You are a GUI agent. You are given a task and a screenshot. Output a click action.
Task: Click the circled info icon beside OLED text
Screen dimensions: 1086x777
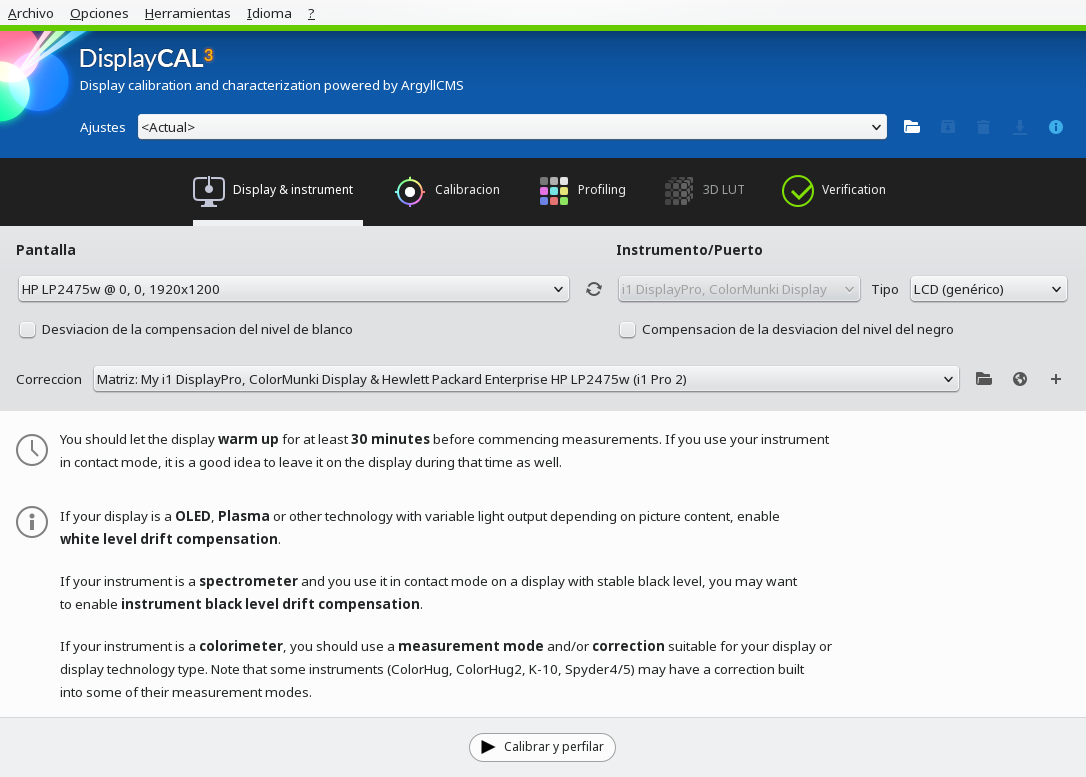click(32, 521)
